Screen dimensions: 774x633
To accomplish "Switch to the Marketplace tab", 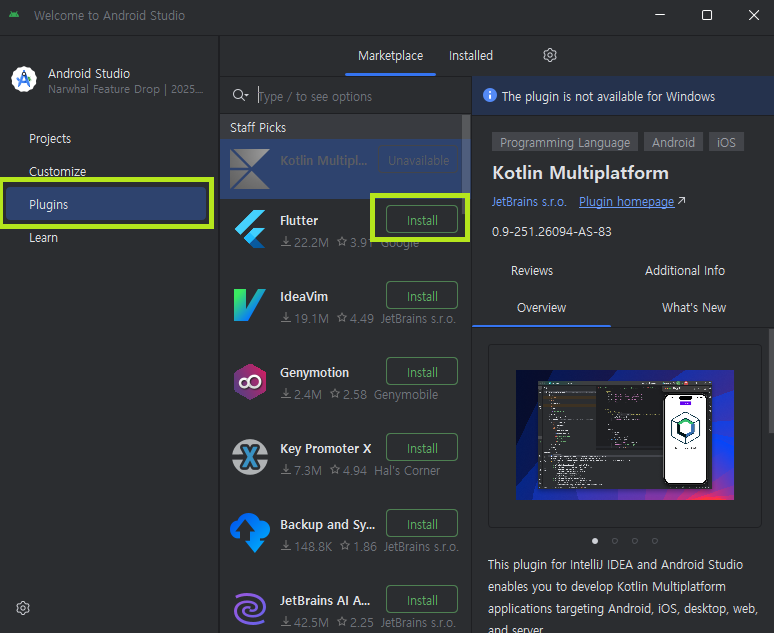I will [x=390, y=56].
